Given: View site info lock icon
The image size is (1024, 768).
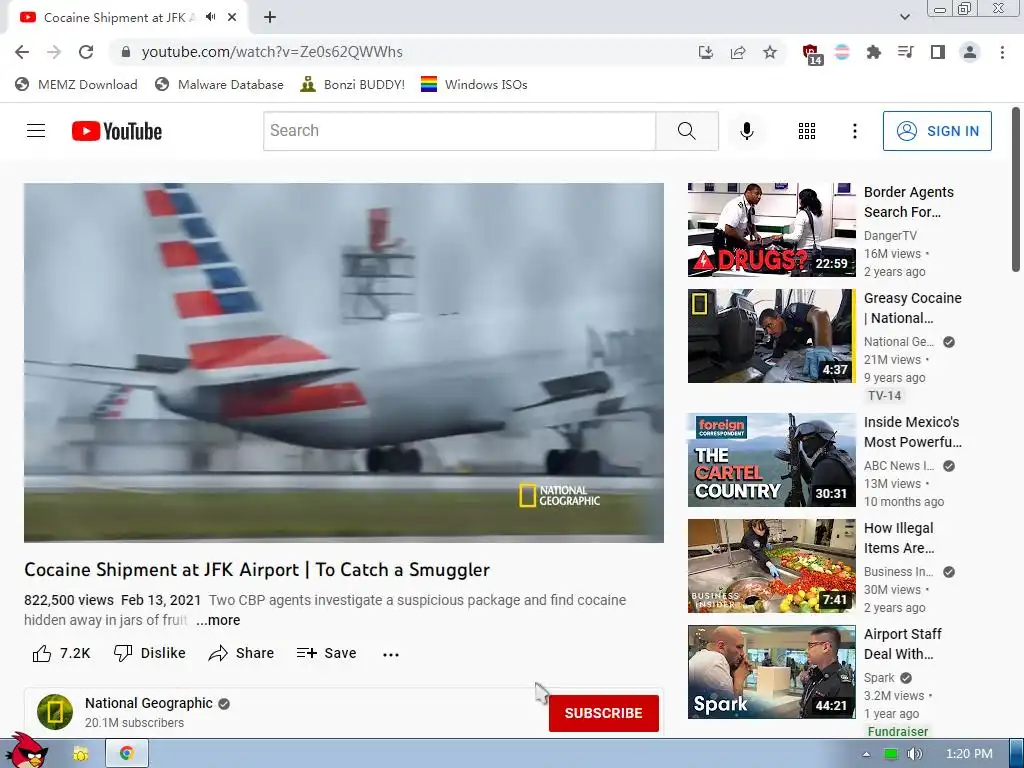Looking at the screenshot, I should [x=126, y=52].
